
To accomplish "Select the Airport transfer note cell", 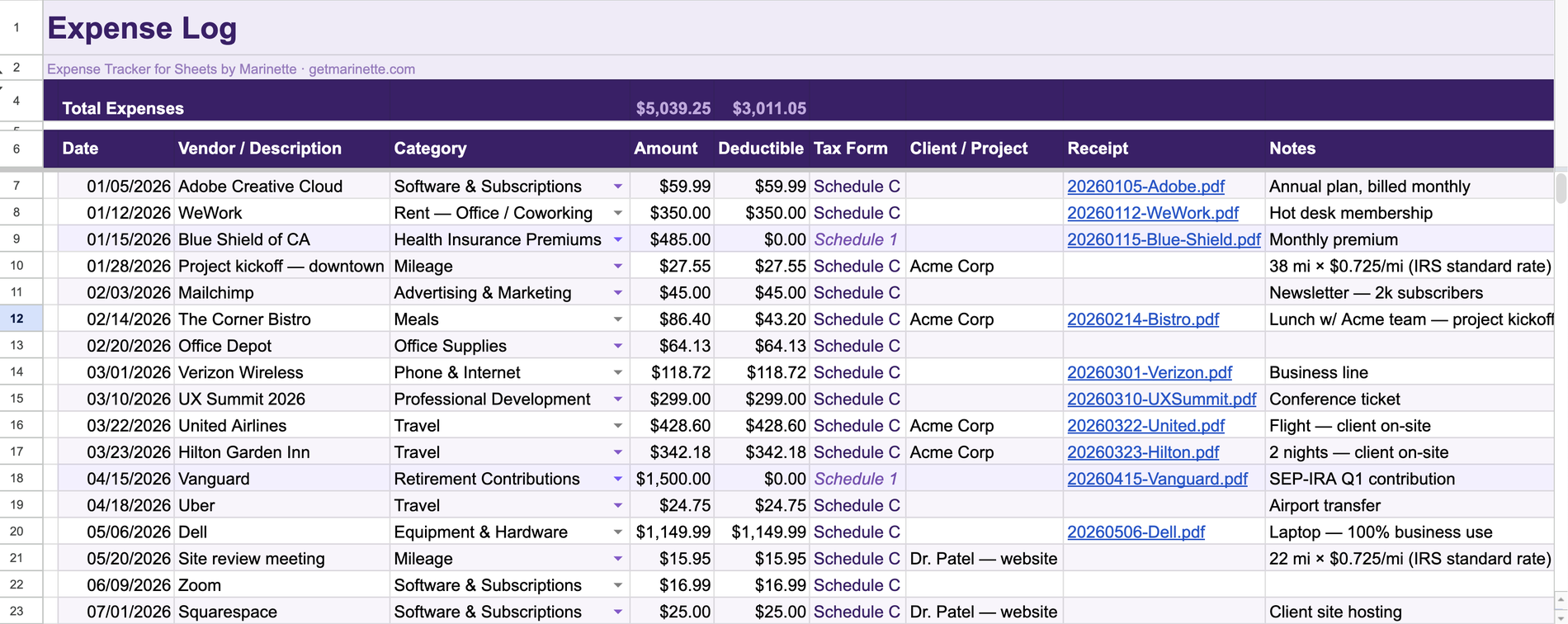I will pos(1410,505).
